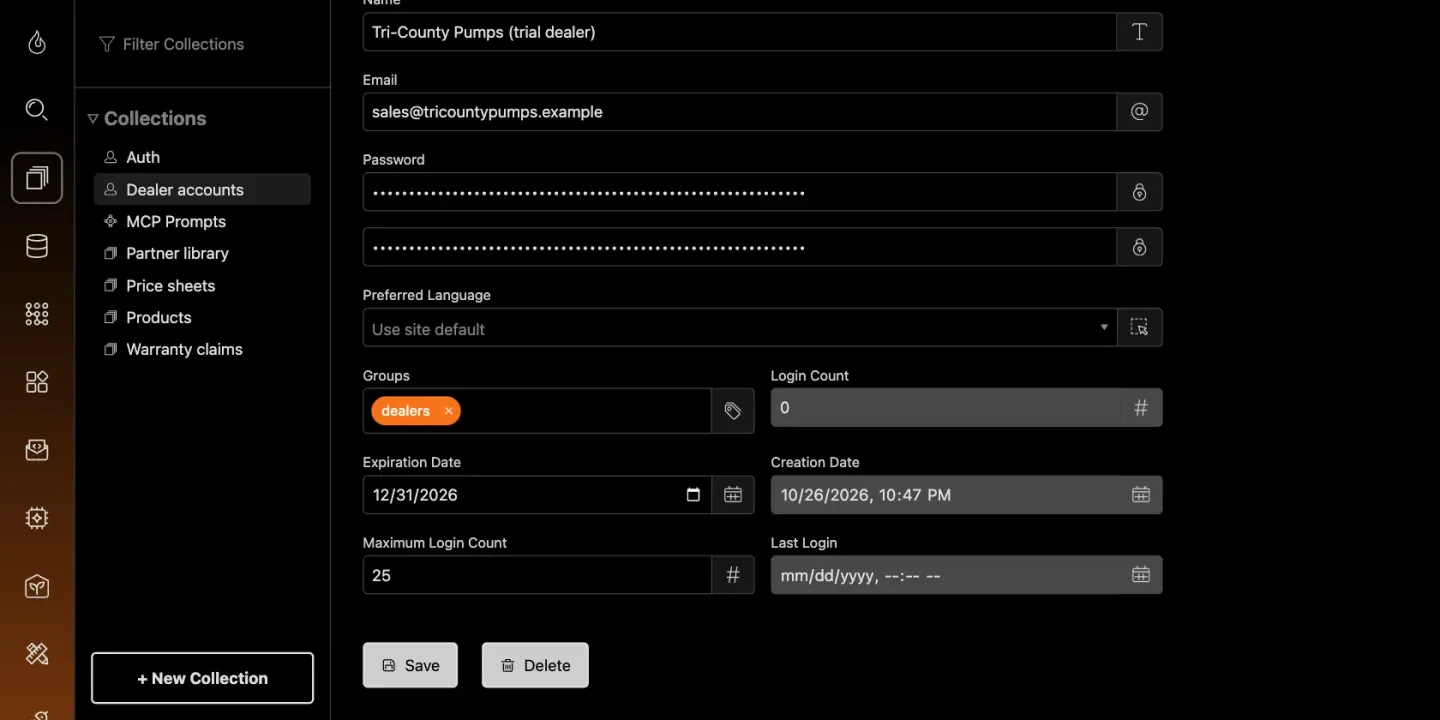Click the calendar icon in Creation Date
This screenshot has width=1440, height=720.
pyautogui.click(x=1140, y=495)
